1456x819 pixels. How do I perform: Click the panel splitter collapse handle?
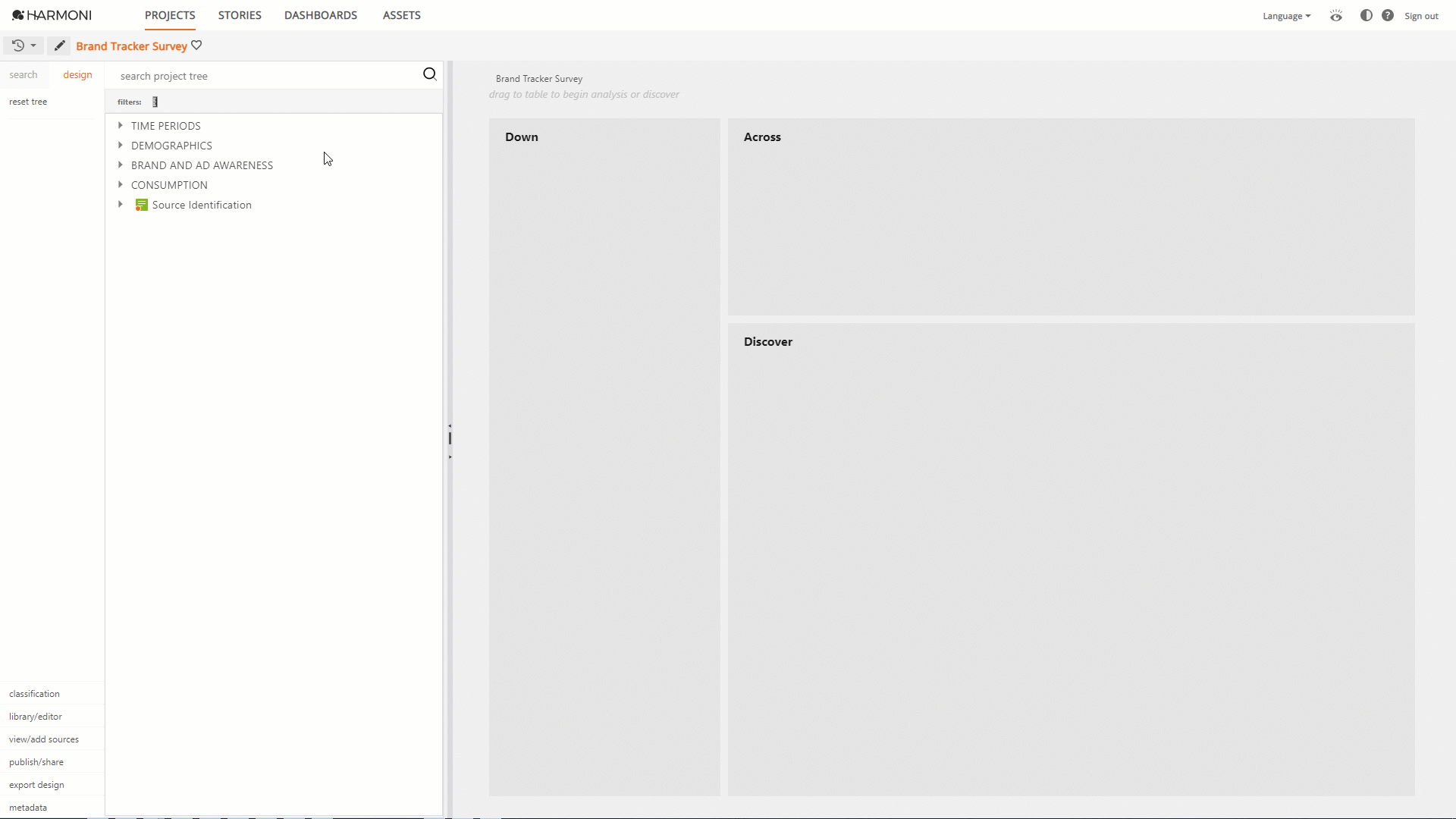tap(450, 438)
